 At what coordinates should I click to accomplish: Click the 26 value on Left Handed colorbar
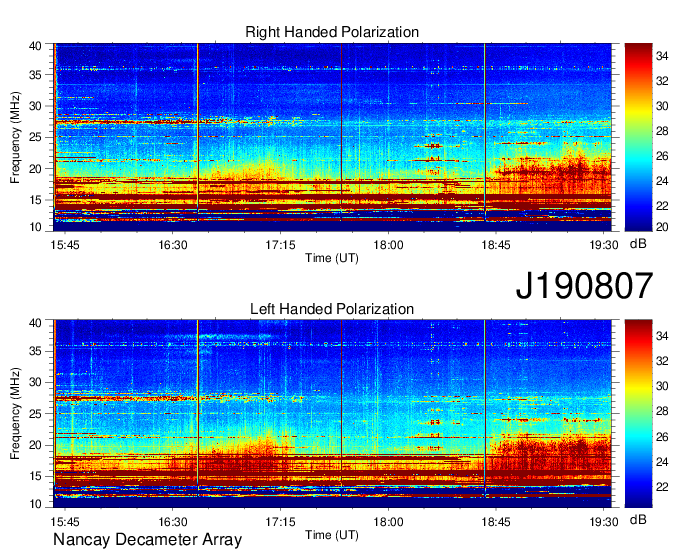(x=662, y=437)
